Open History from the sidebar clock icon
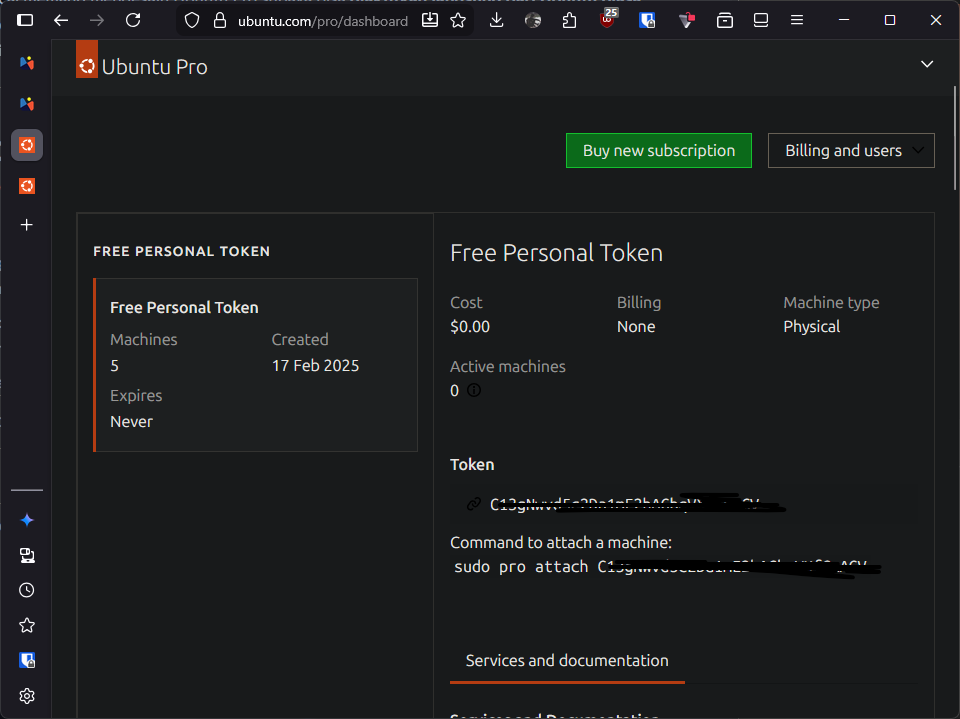This screenshot has width=960, height=719. click(x=27, y=590)
